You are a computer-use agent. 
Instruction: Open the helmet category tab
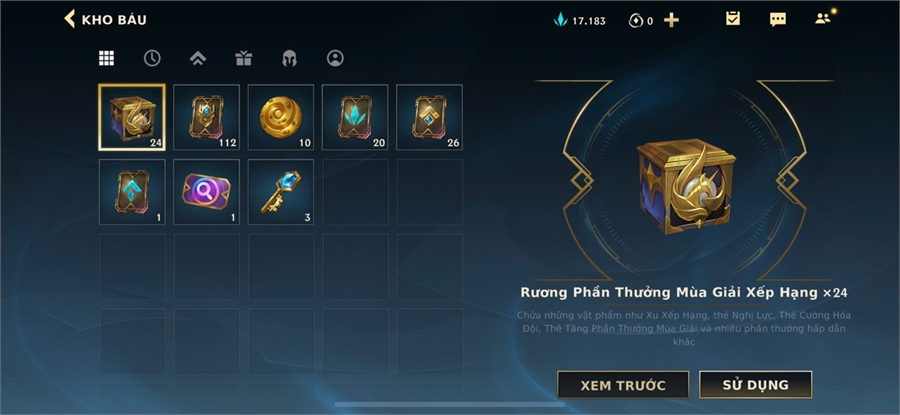[289, 58]
